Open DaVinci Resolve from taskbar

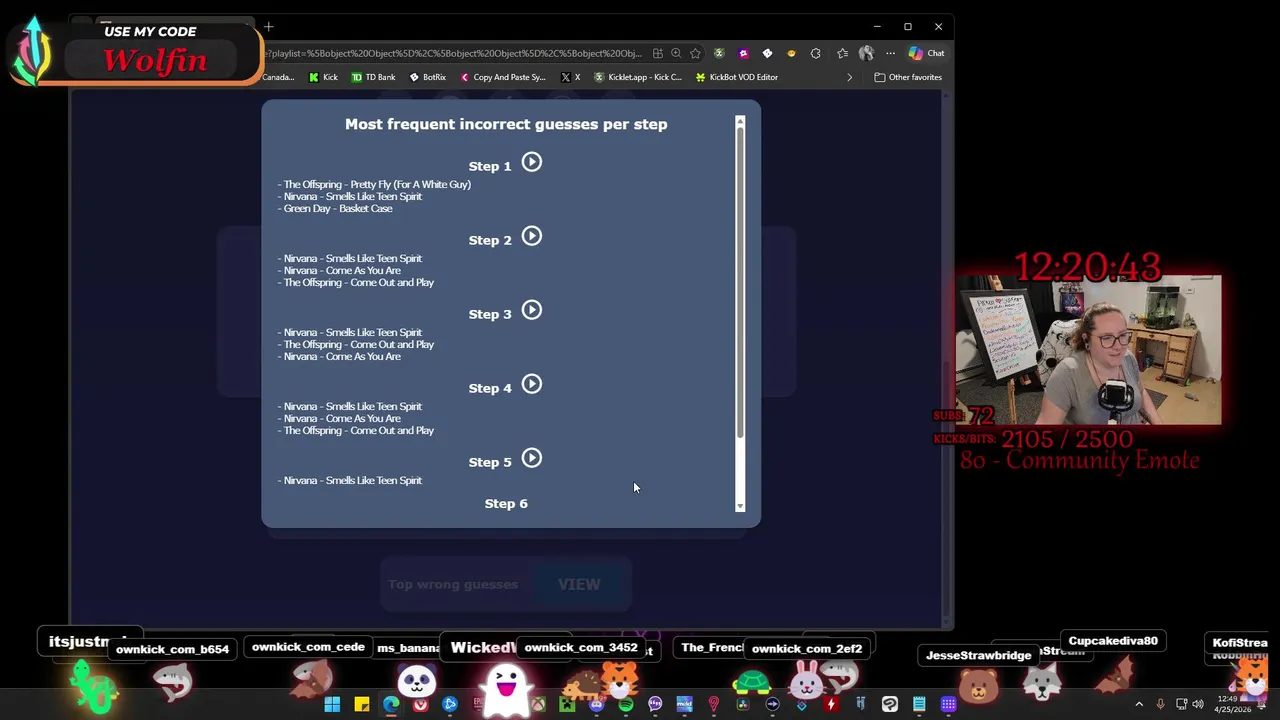pyautogui.click(x=742, y=705)
